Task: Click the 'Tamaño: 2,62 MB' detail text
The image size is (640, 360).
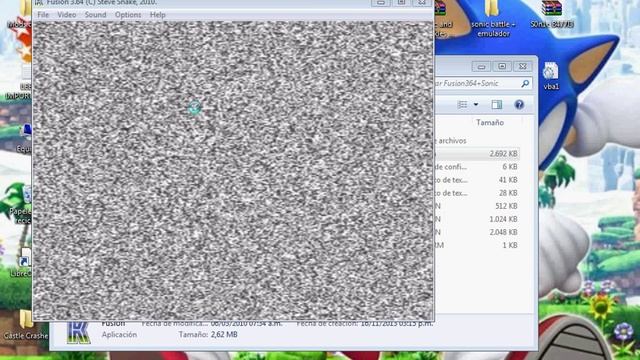Action: tap(208, 334)
